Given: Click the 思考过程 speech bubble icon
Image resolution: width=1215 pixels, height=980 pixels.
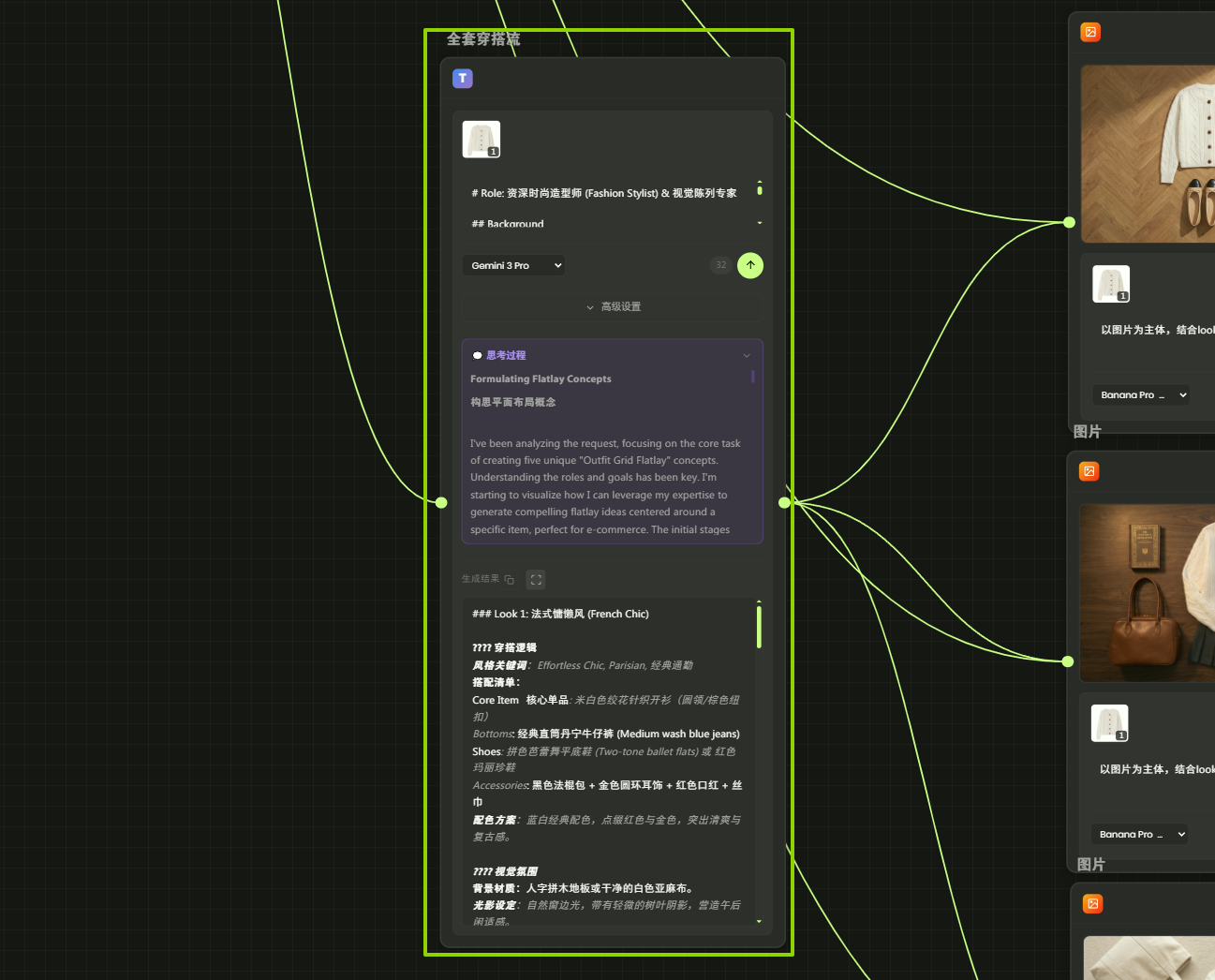Looking at the screenshot, I should 477,356.
